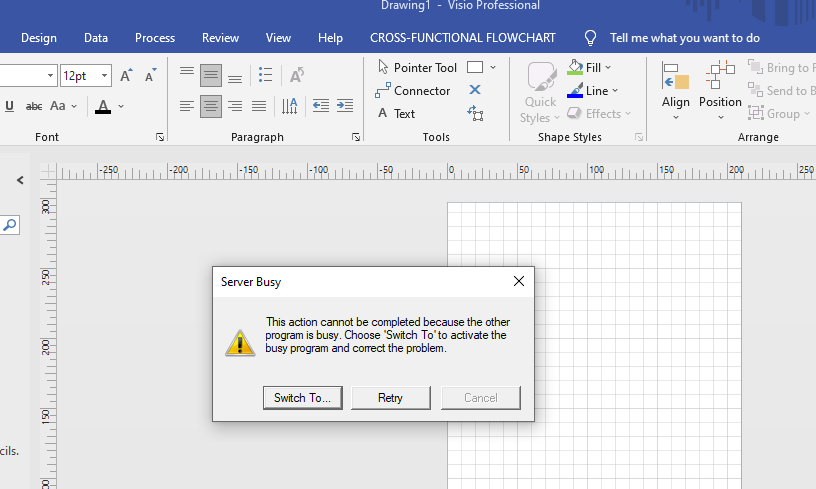The width and height of the screenshot is (816, 489).
Task: Click the rotate text icon
Action: click(x=297, y=75)
